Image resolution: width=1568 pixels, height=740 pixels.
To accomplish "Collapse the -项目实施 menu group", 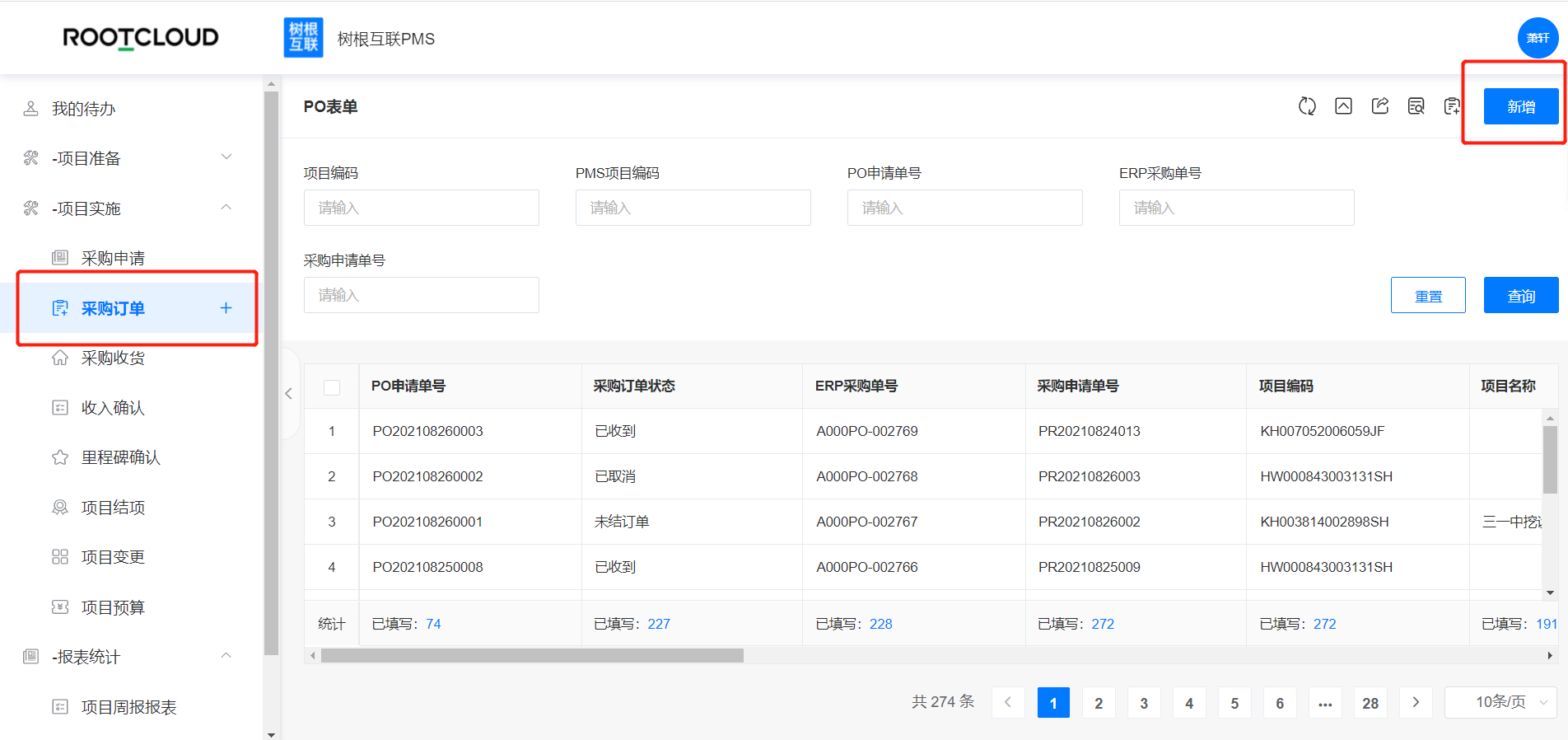I will pos(132,208).
